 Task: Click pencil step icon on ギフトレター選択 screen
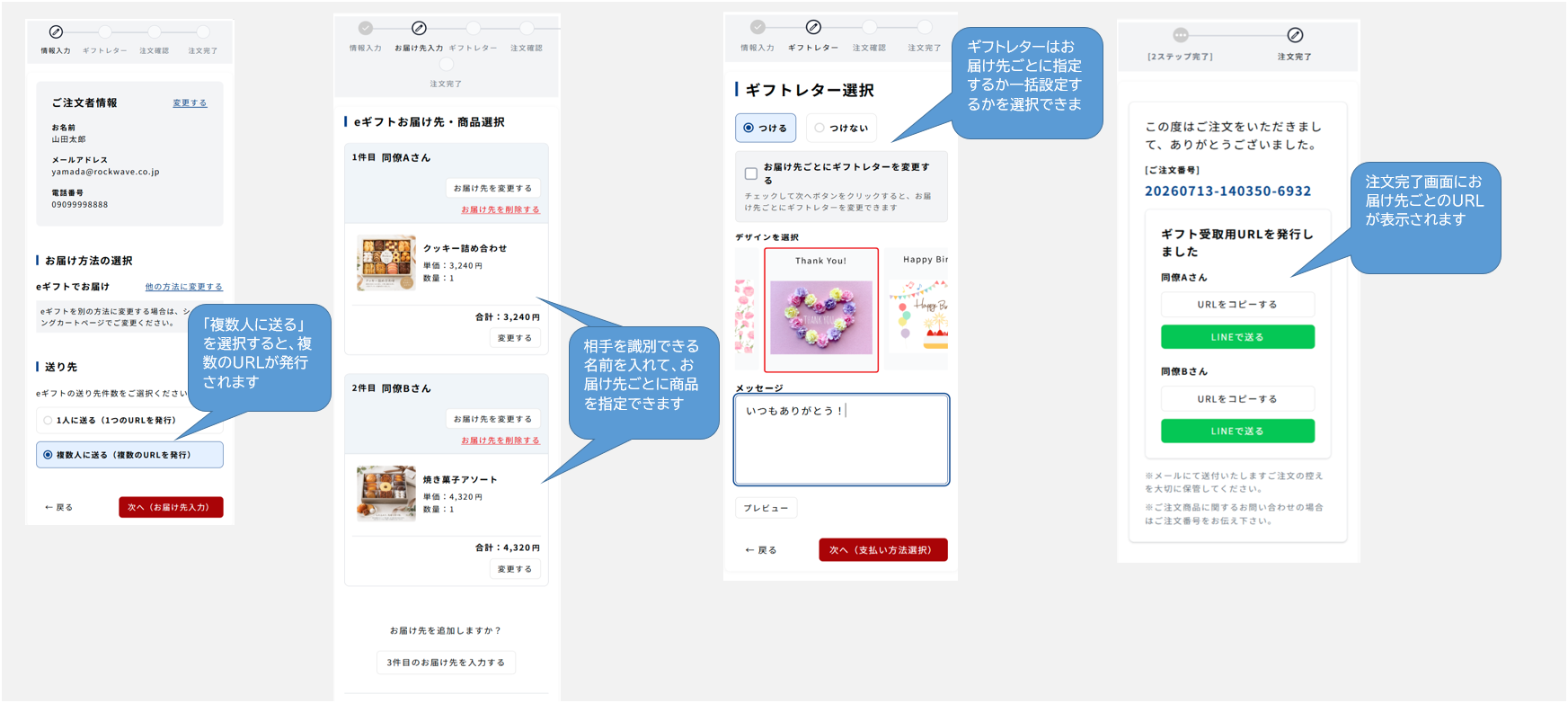tap(813, 27)
